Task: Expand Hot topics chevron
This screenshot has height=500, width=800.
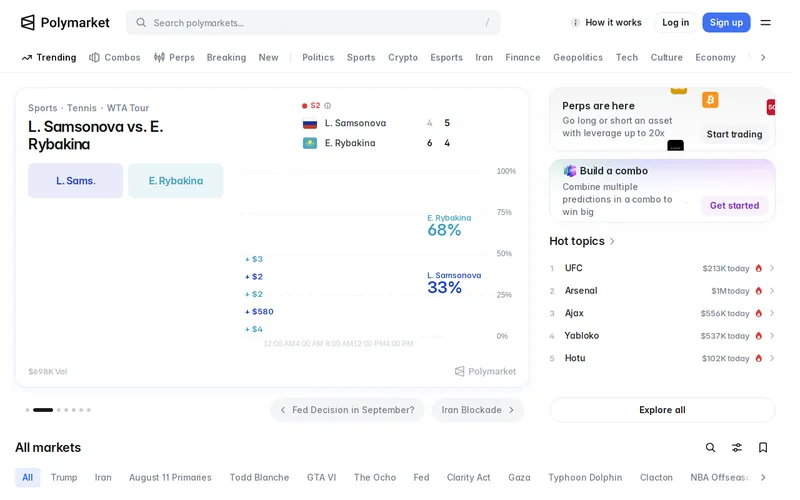Action: (612, 241)
